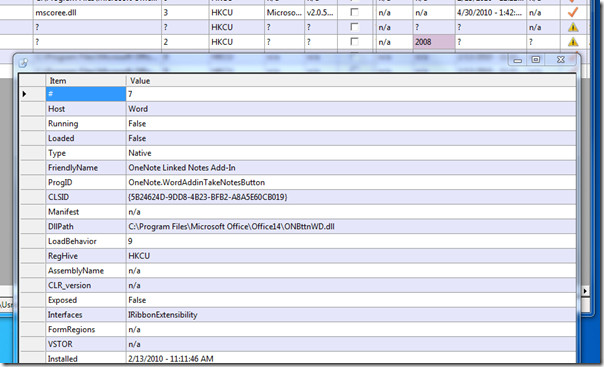Toggle checkbox in first question-mark row
604x367 pixels.
pyautogui.click(x=354, y=27)
